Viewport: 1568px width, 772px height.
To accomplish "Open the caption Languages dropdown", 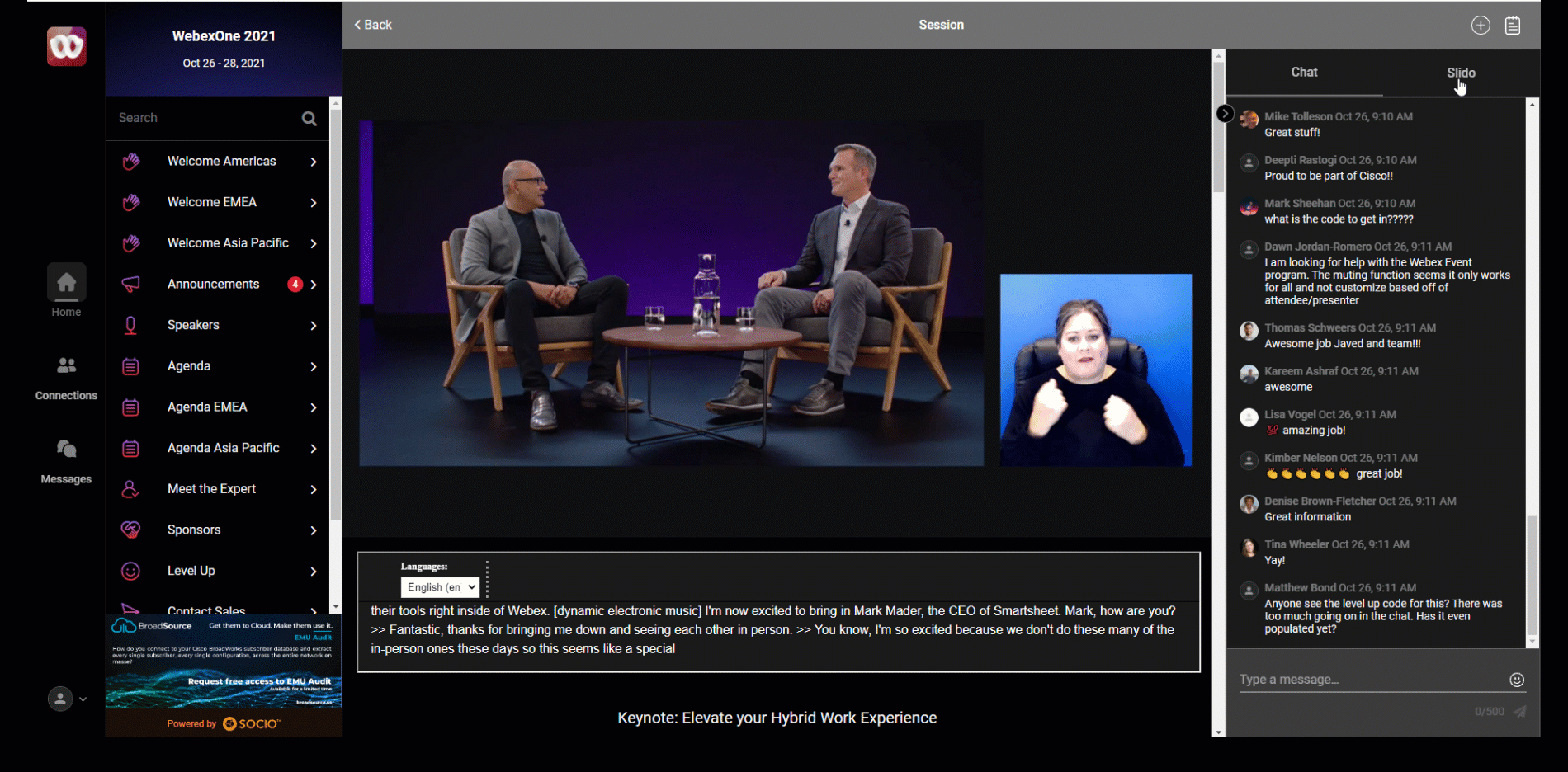I will pos(440,587).
